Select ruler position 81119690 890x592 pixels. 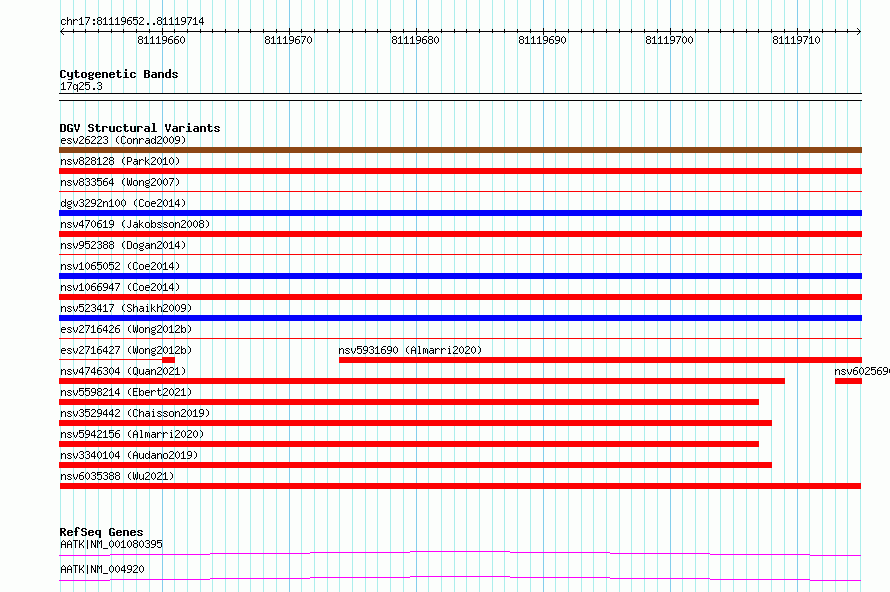pos(542,40)
